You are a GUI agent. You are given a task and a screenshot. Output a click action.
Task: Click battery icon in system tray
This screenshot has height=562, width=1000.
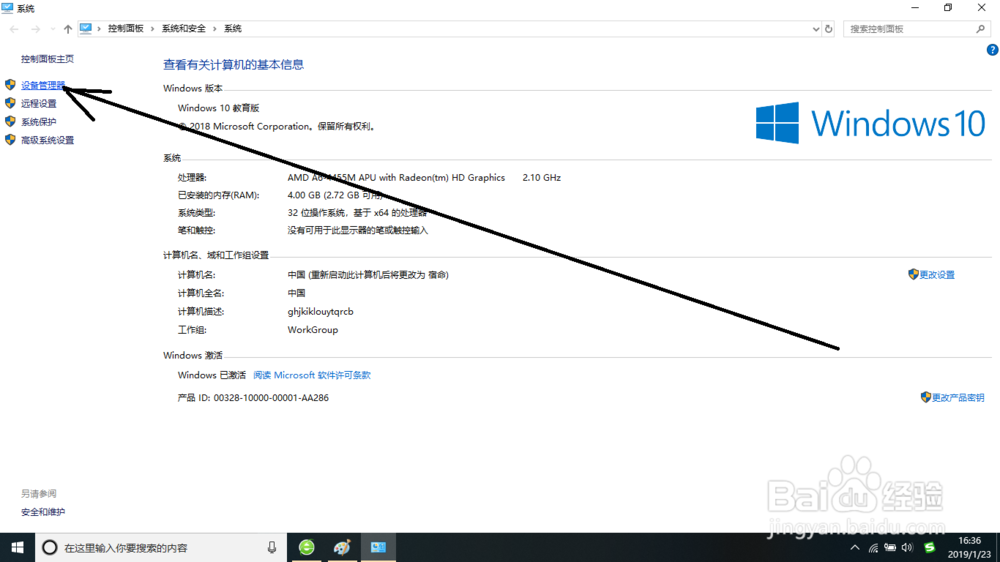890,548
